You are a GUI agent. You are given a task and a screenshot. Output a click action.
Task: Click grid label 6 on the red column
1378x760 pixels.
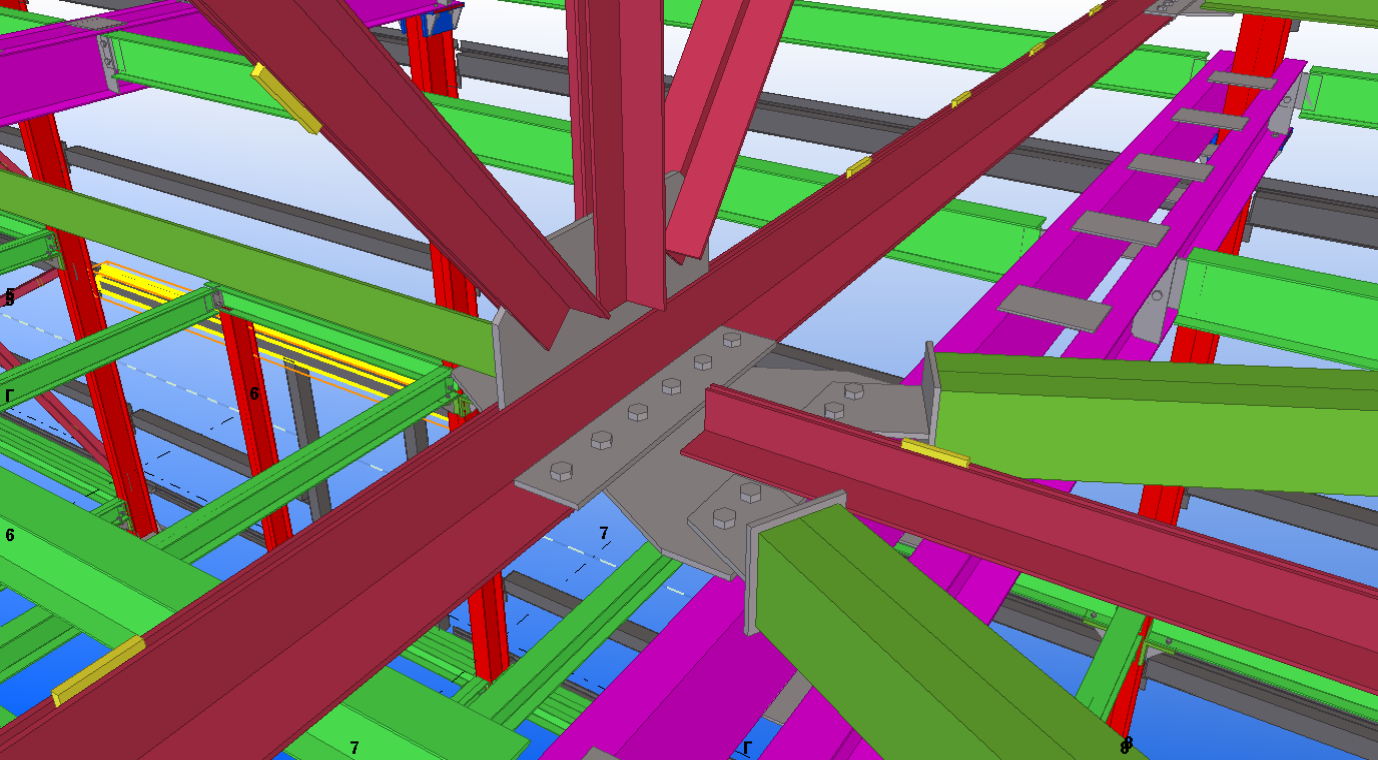point(254,394)
